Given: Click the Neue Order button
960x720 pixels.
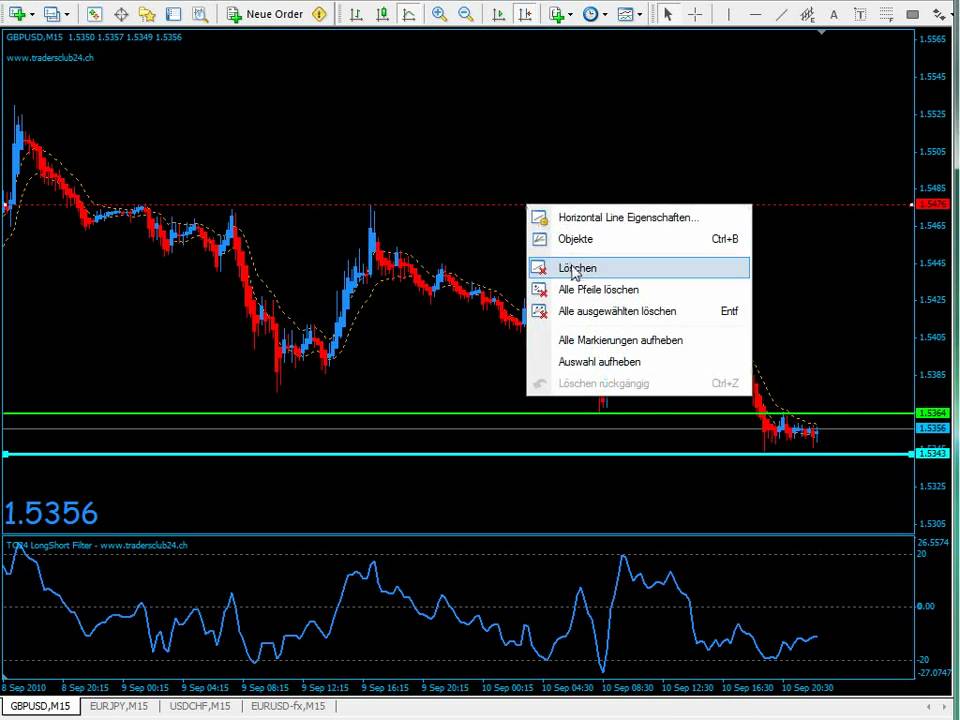Looking at the screenshot, I should 265,13.
